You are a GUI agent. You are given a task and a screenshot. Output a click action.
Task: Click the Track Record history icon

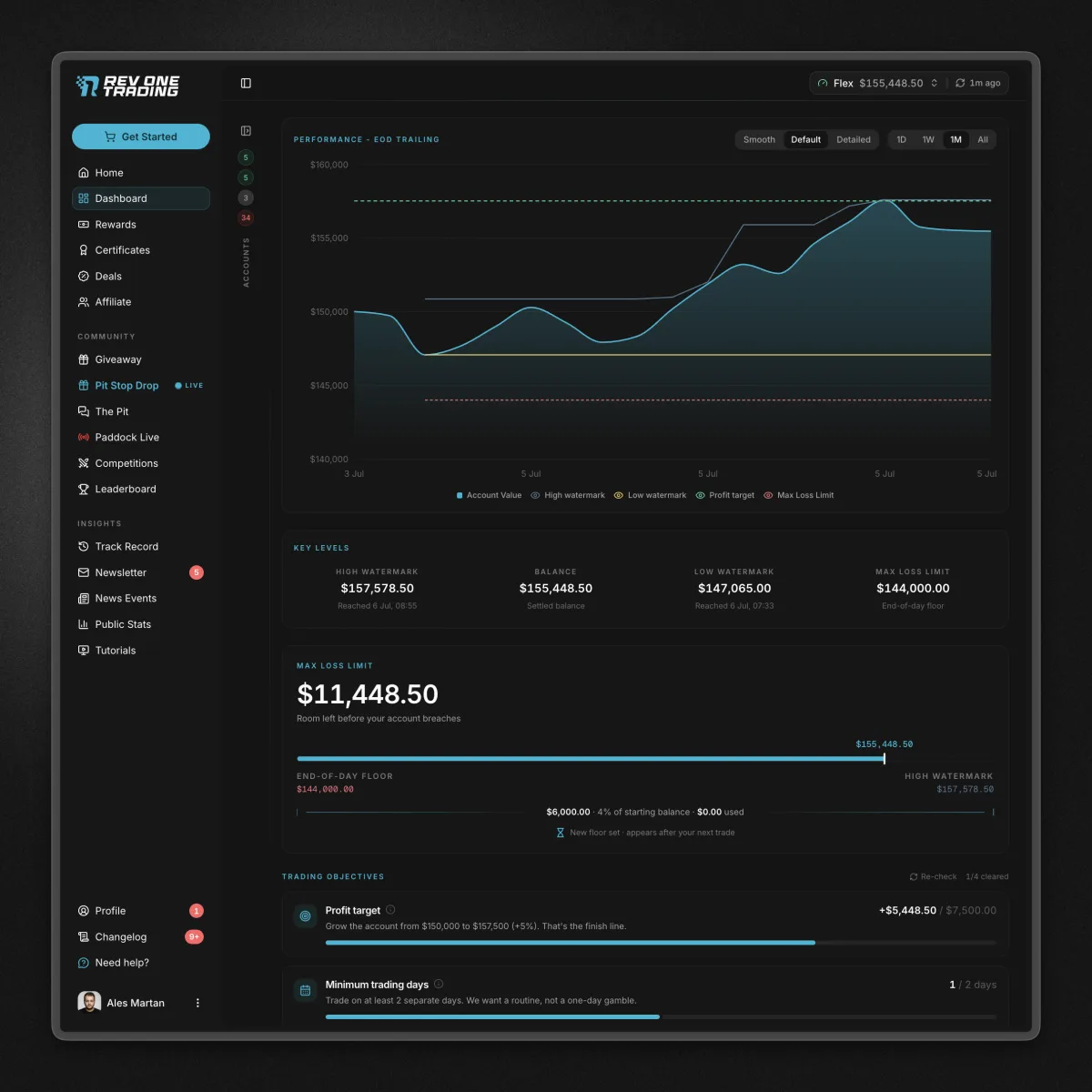84,547
